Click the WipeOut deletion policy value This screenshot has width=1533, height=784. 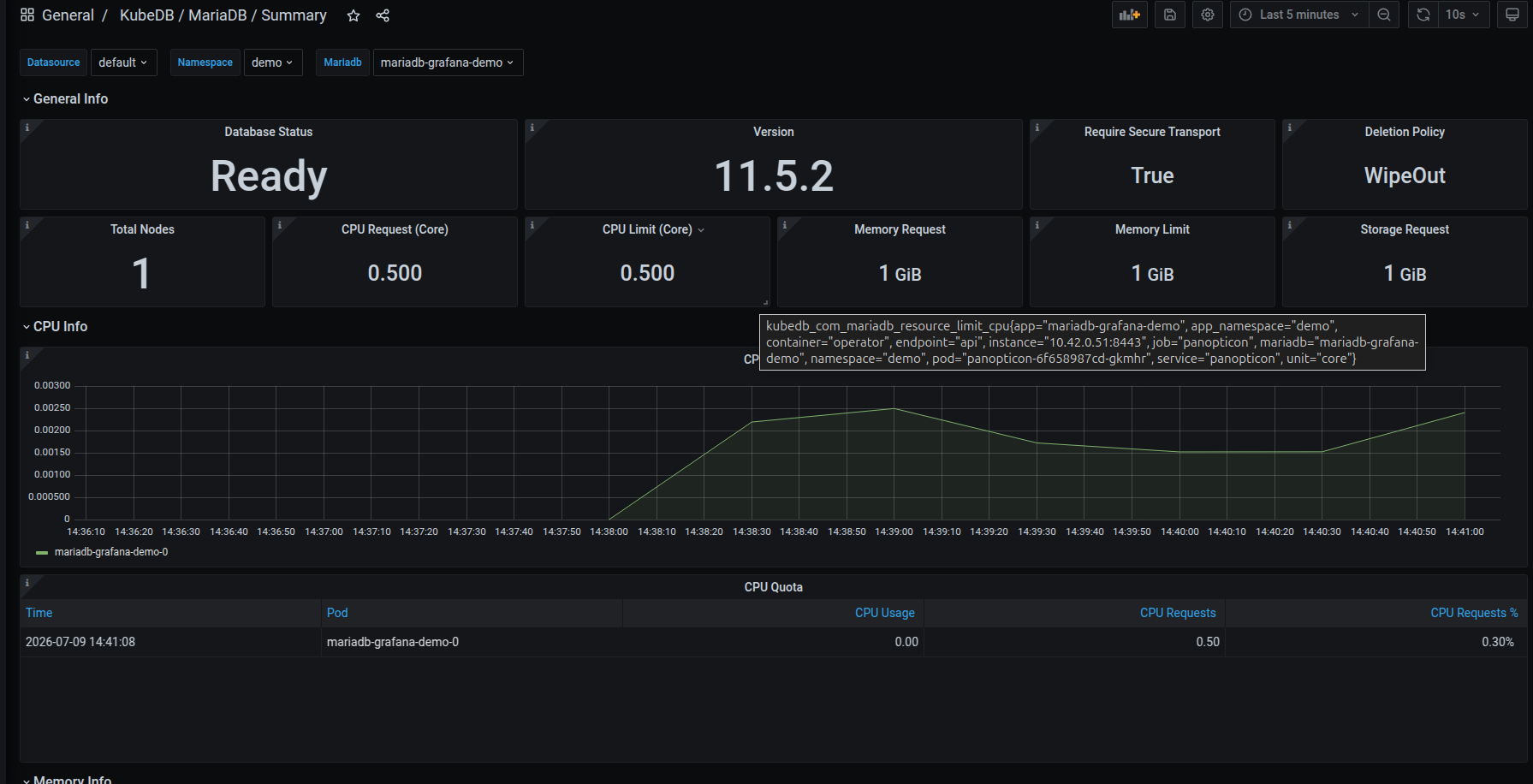1405,175
